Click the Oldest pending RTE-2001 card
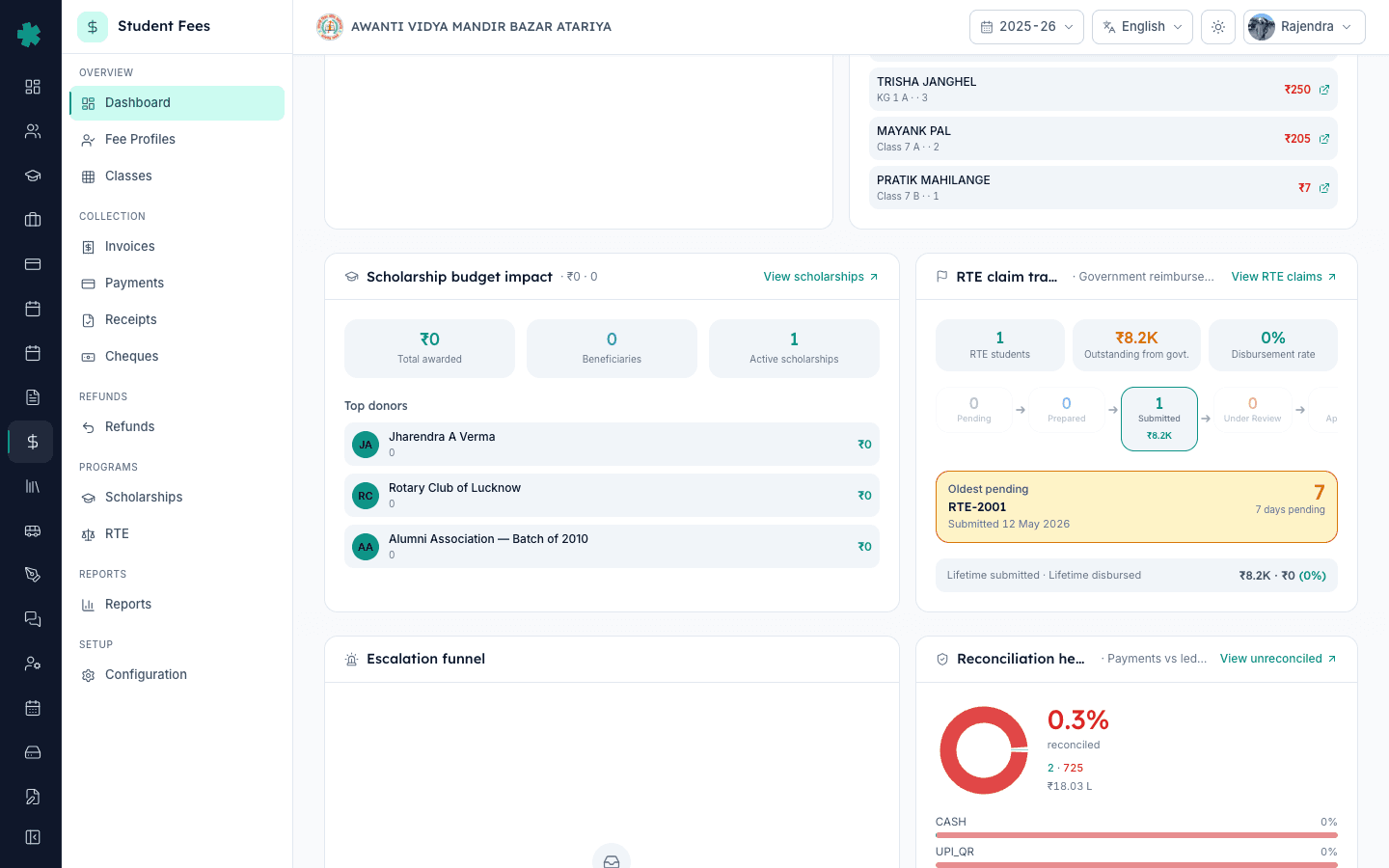Image resolution: width=1389 pixels, height=868 pixels. 1136,506
